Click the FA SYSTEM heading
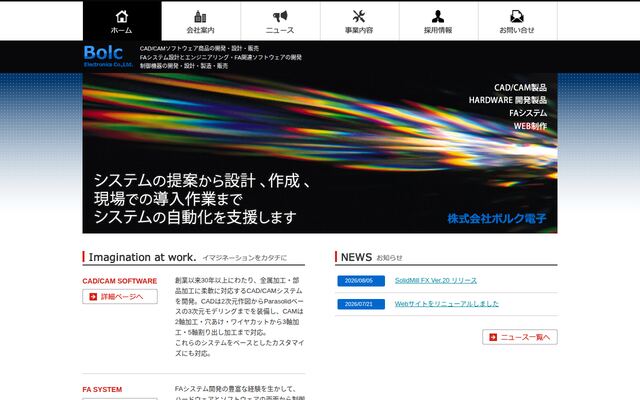 pos(102,390)
